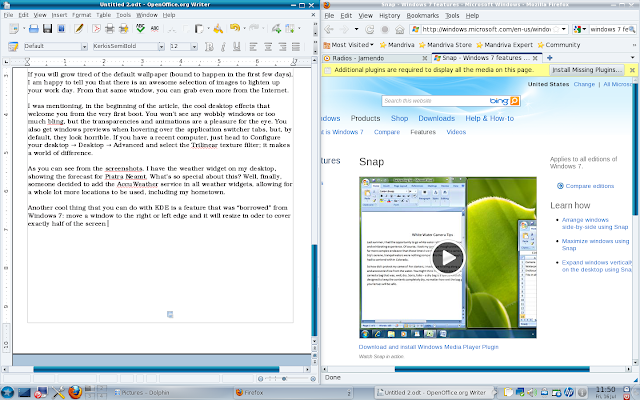Viewport: 640px width, 400px height.
Task: Click Download and install Windows Media Player Plugin
Action: 429,347
